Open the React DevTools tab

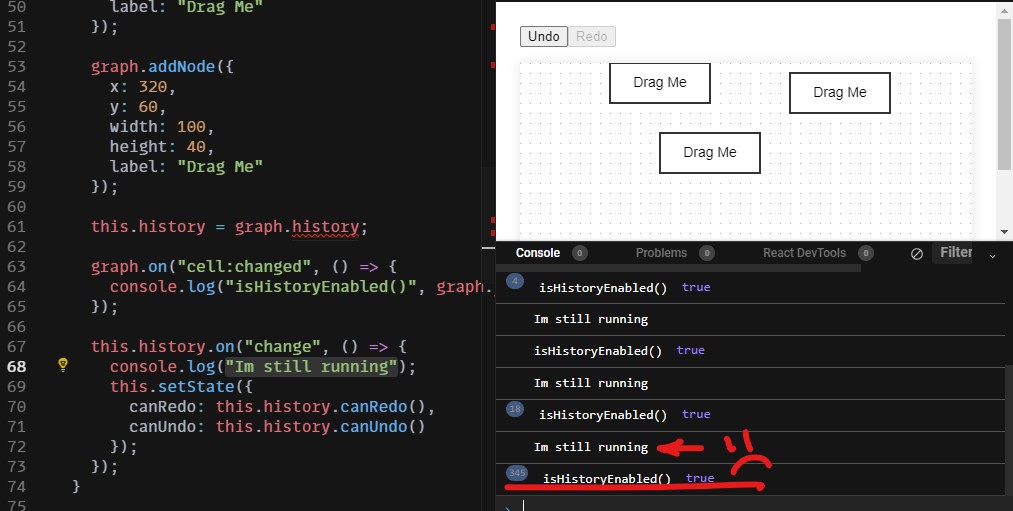click(804, 253)
